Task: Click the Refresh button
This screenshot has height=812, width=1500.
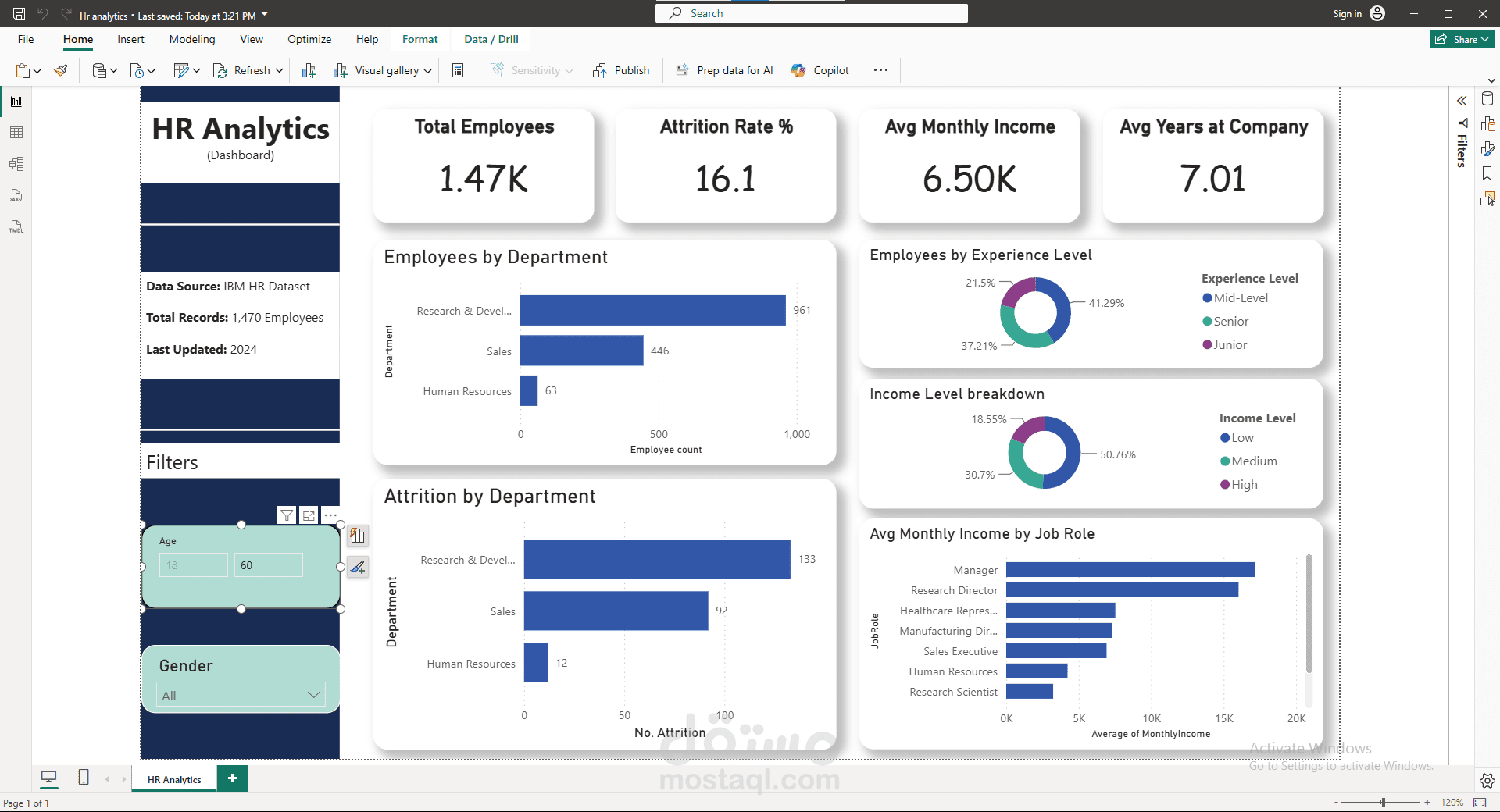Action: (241, 70)
